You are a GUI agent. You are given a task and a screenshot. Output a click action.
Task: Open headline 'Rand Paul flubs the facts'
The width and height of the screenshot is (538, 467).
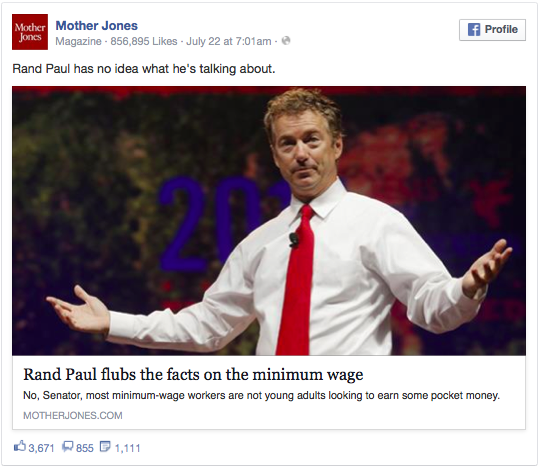click(193, 374)
